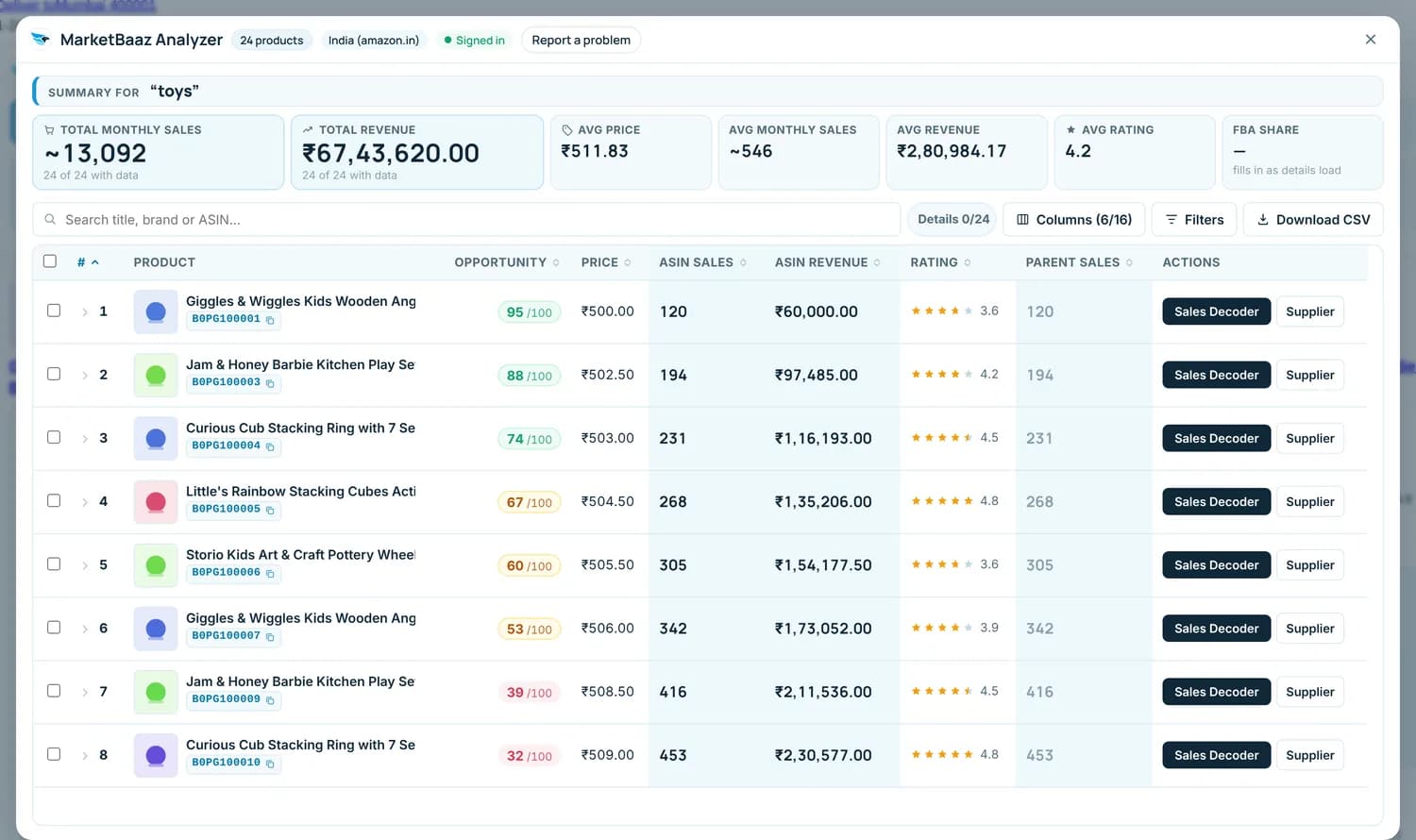Sort by the # column header
Viewport: 1416px width, 840px height.
coord(88,262)
